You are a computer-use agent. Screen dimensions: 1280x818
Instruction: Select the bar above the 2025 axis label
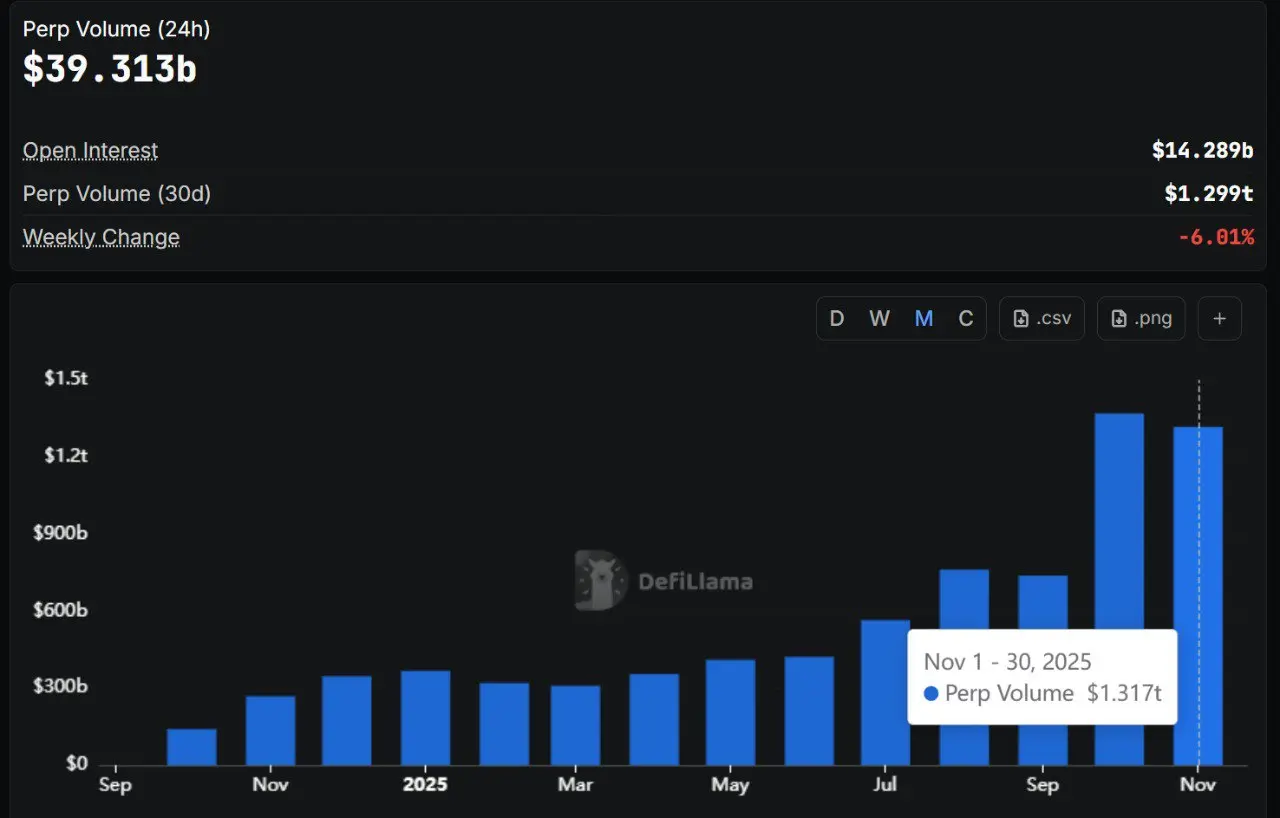[425, 717]
